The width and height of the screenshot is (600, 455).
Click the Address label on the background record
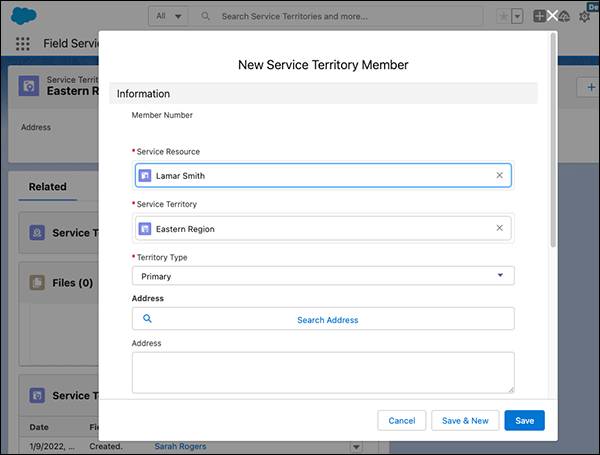pos(36,127)
